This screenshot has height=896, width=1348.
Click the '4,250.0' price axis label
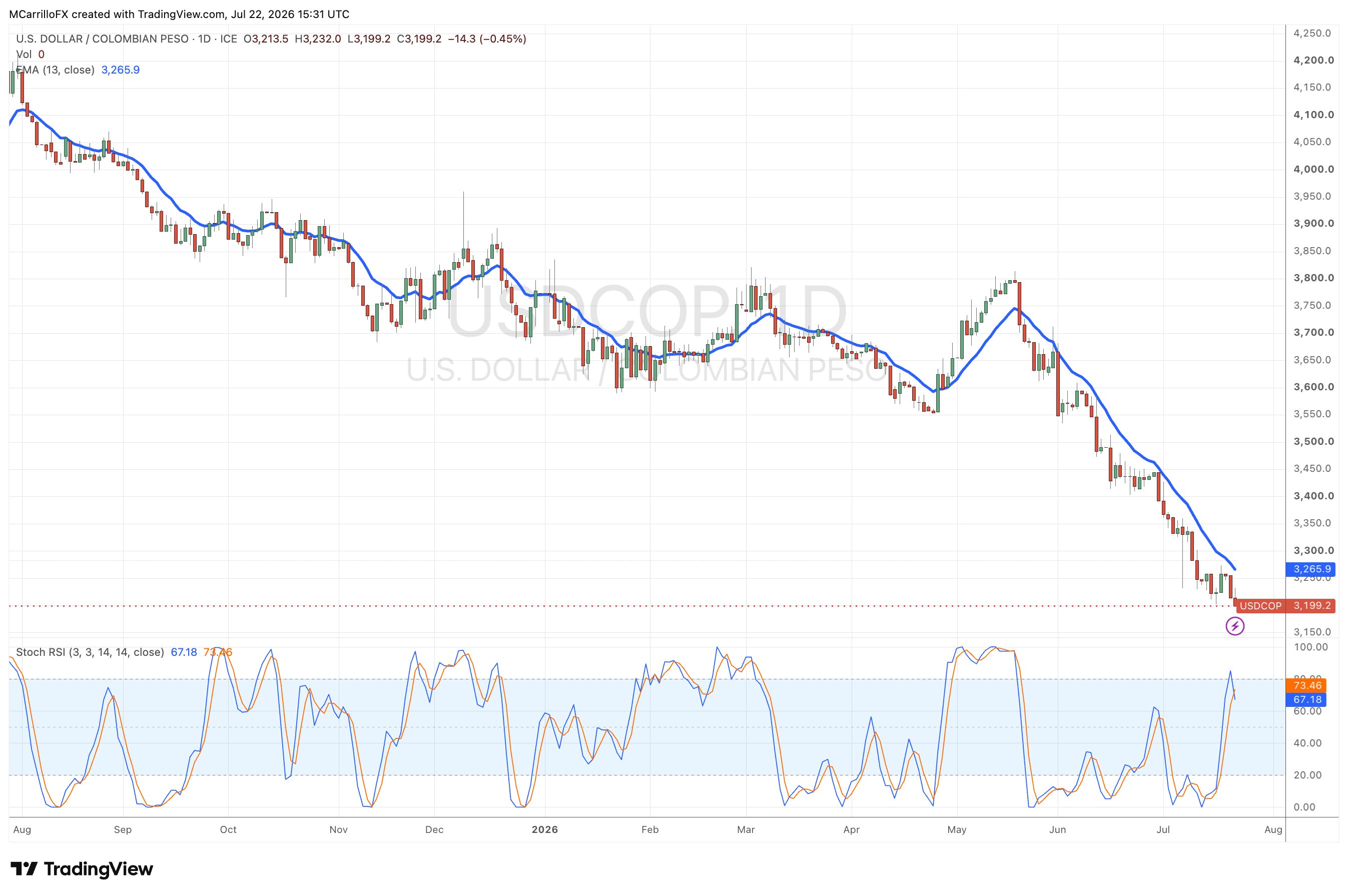point(1312,33)
